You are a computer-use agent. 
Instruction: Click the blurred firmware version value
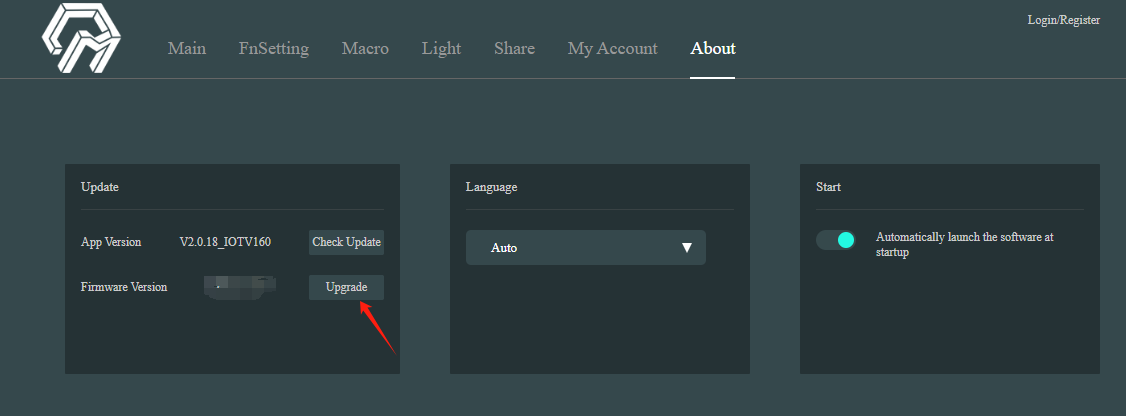click(236, 288)
